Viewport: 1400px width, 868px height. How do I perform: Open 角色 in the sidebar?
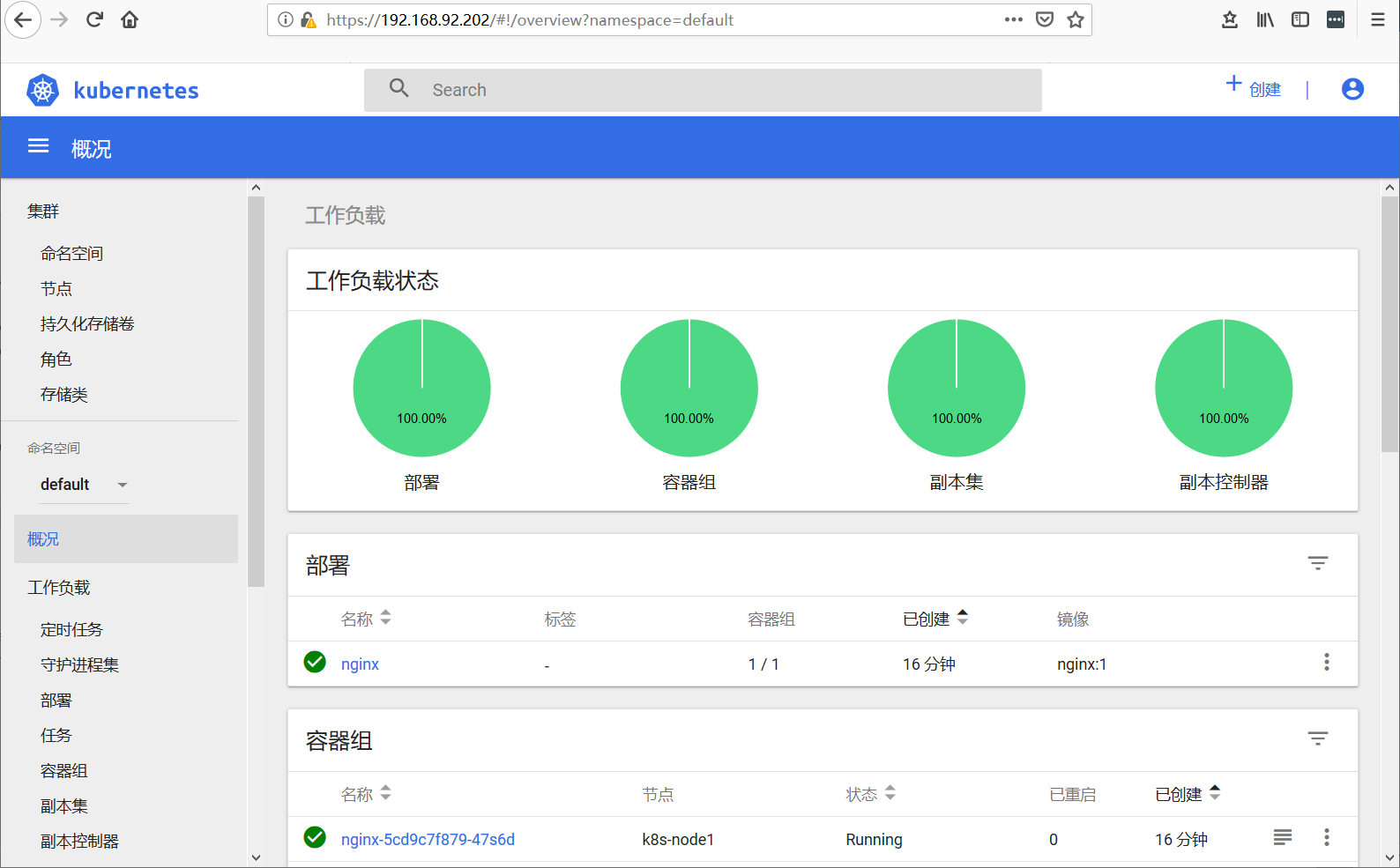56,360
